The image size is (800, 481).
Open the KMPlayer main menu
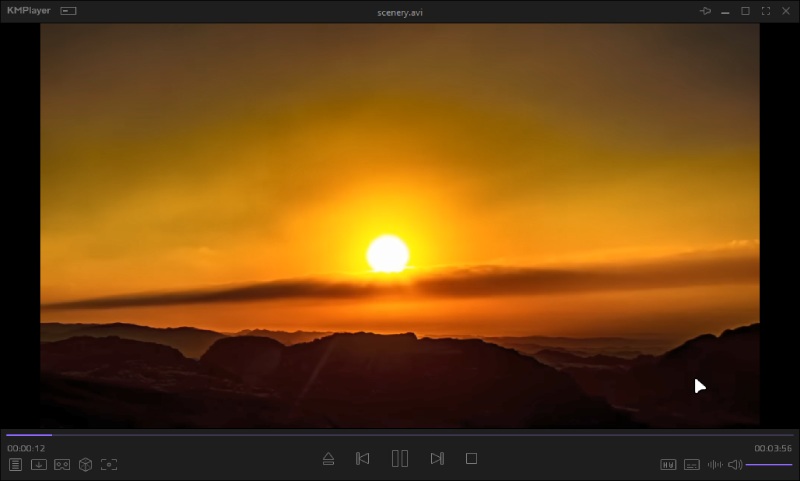[x=28, y=11]
